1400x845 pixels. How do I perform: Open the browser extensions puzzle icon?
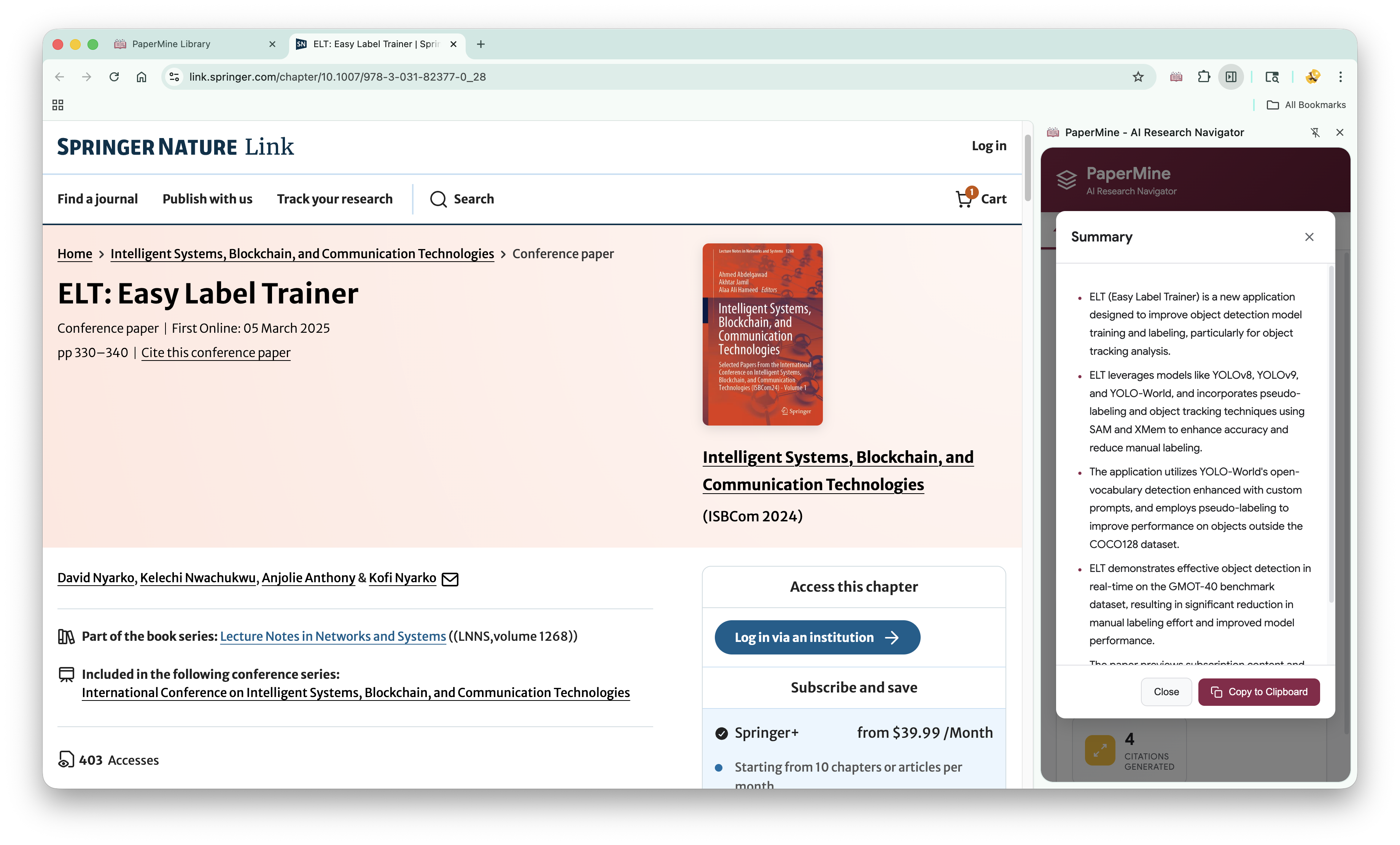[1203, 77]
